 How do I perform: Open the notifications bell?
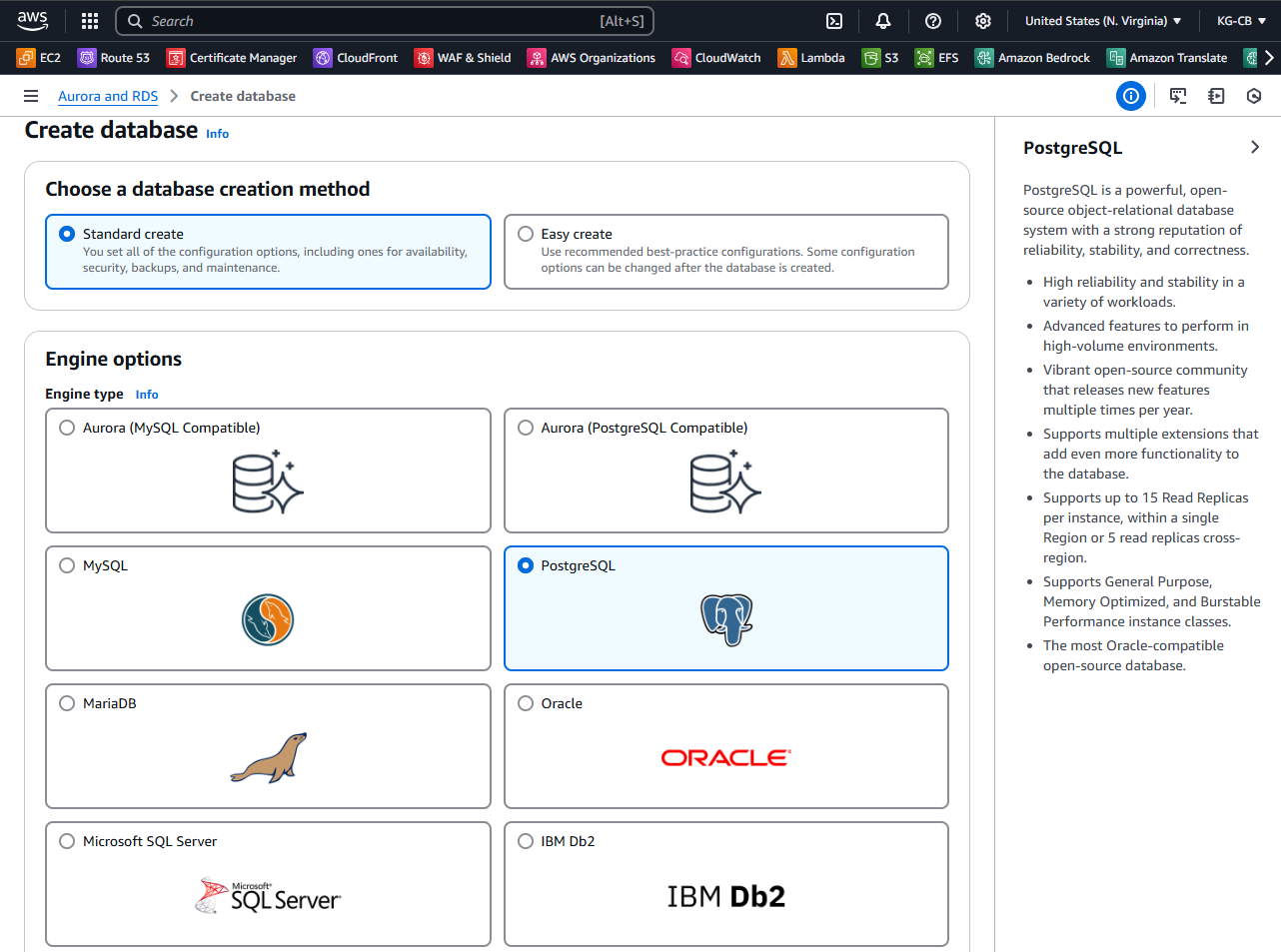pos(883,21)
